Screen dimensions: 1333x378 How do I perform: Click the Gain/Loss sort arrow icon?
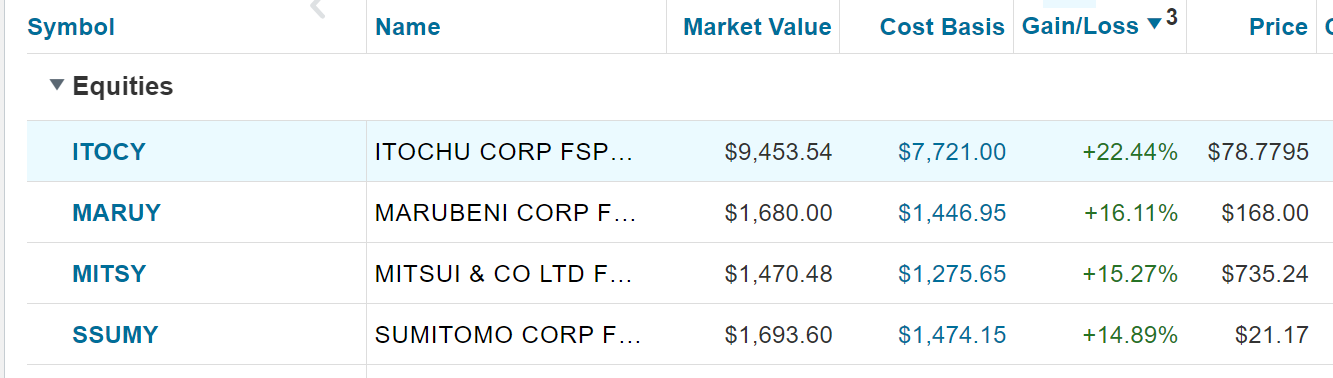[x=1154, y=24]
